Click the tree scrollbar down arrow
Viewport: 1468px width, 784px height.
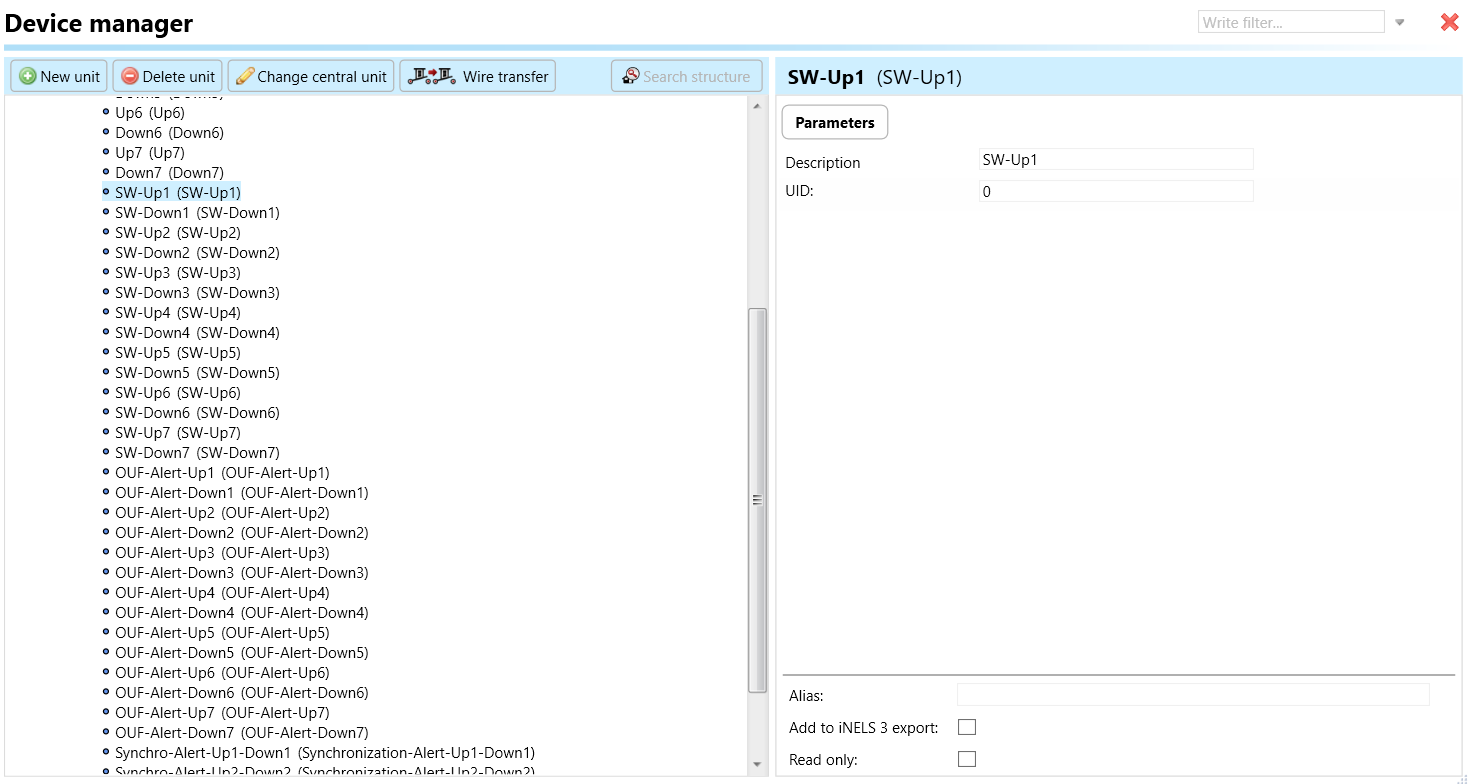click(x=757, y=765)
